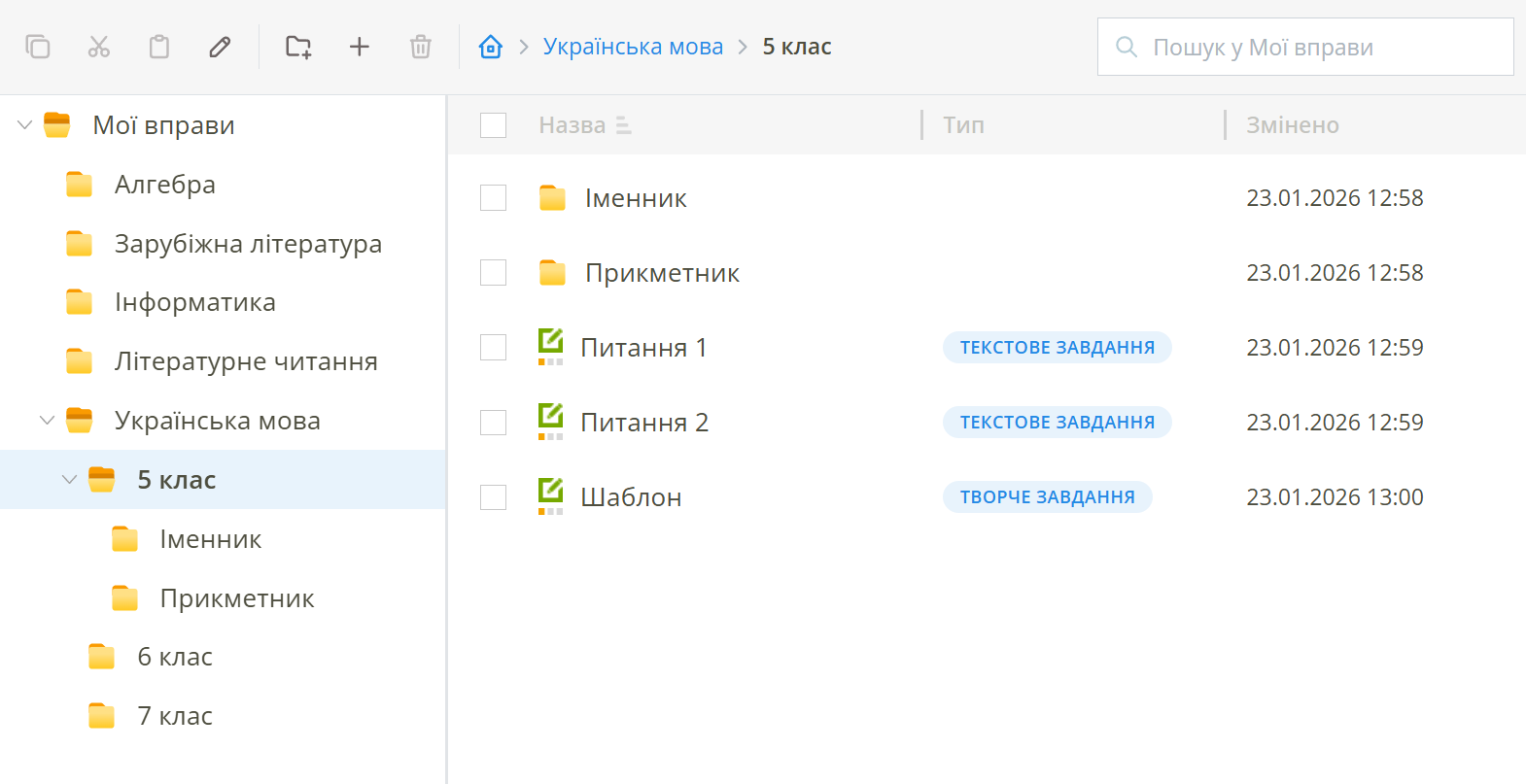Viewport: 1526px width, 784px height.
Task: Check the Питання 1 row checkbox
Action: (494, 348)
